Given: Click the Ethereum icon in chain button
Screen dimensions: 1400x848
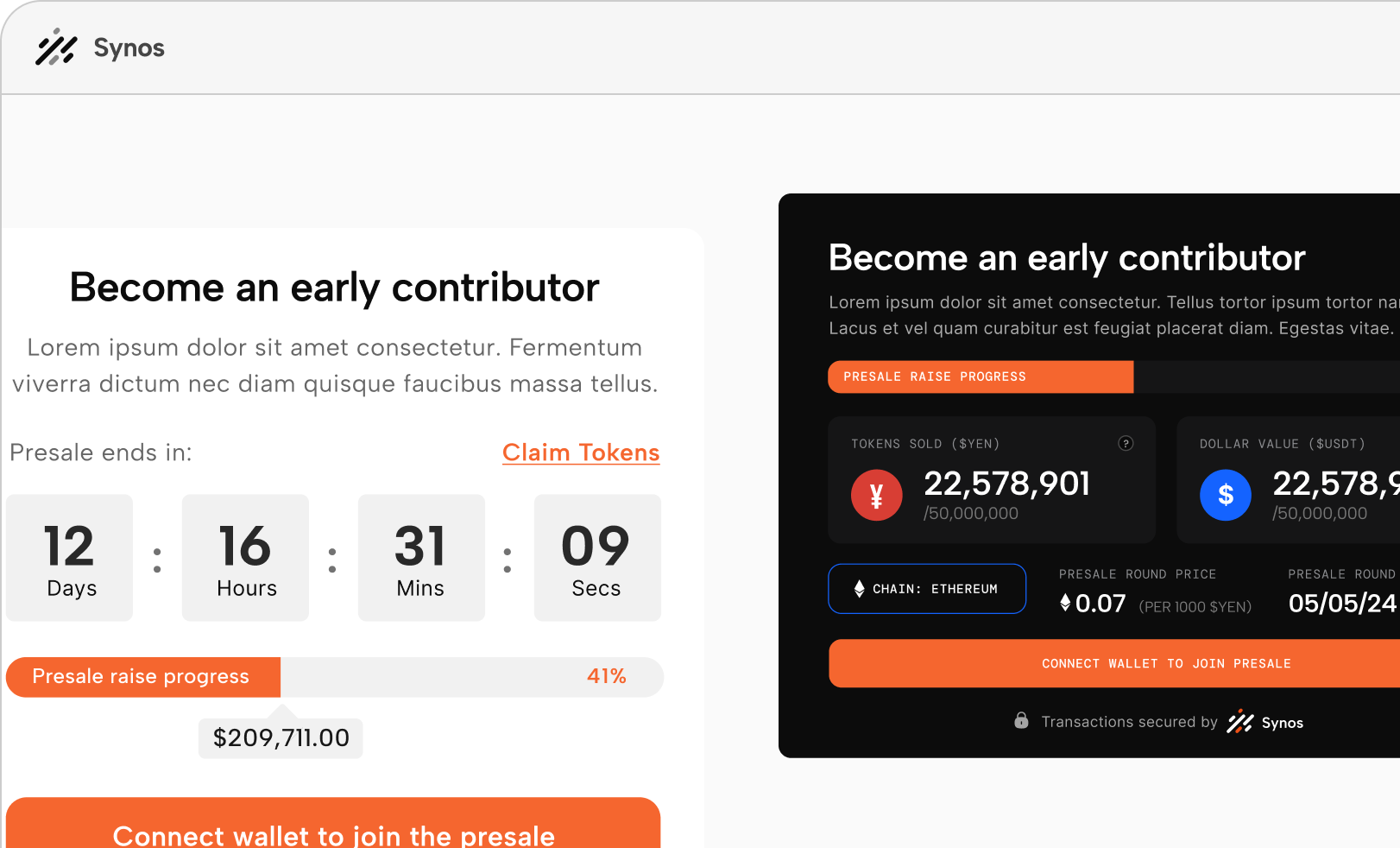Looking at the screenshot, I should click(x=859, y=589).
